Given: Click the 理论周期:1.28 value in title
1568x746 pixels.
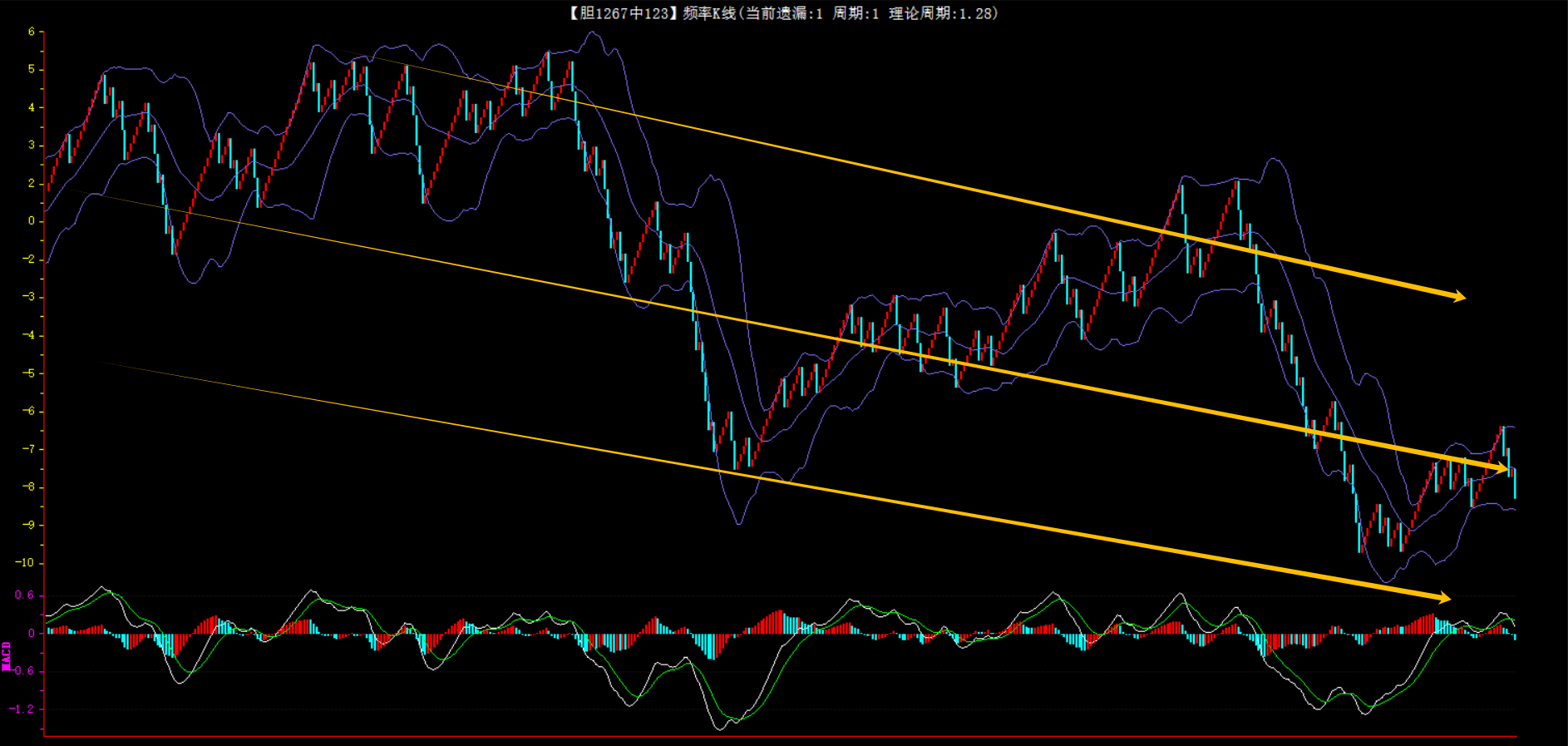Looking at the screenshot, I should click(942, 13).
